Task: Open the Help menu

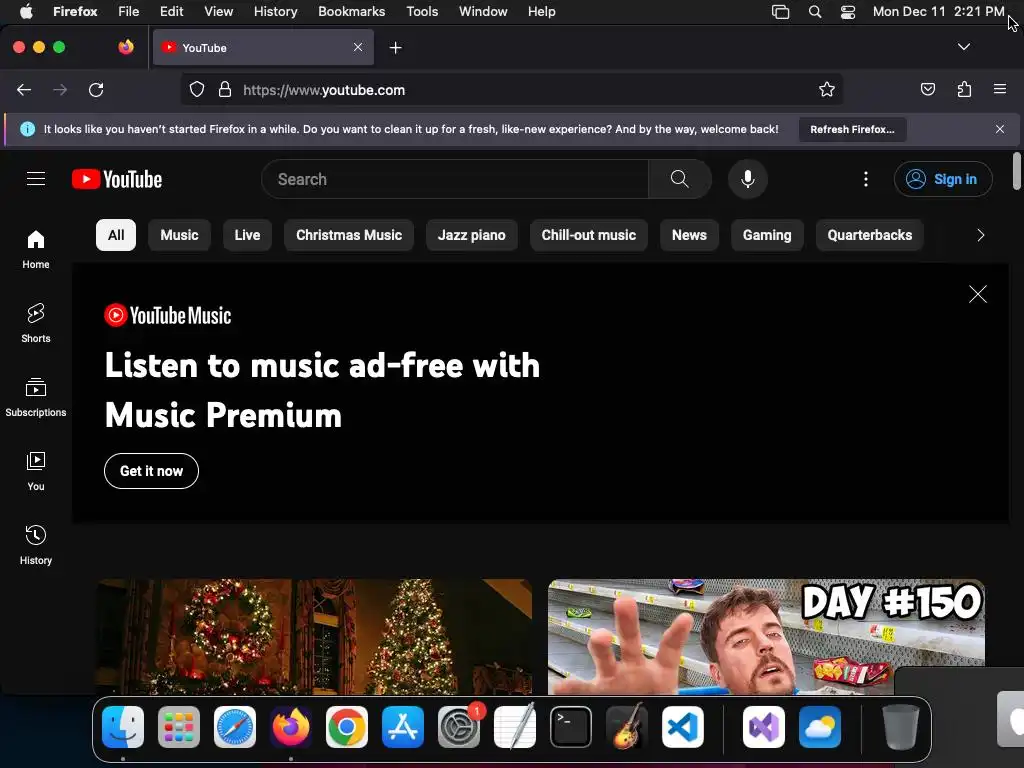Action: (541, 11)
